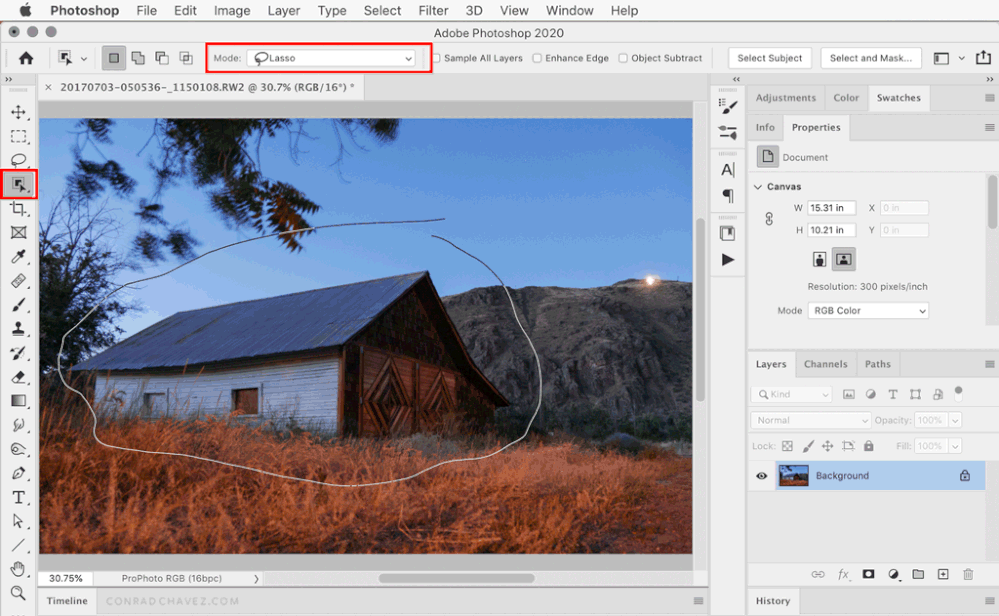Select the Gradient tool
The width and height of the screenshot is (999, 616).
click(18, 401)
